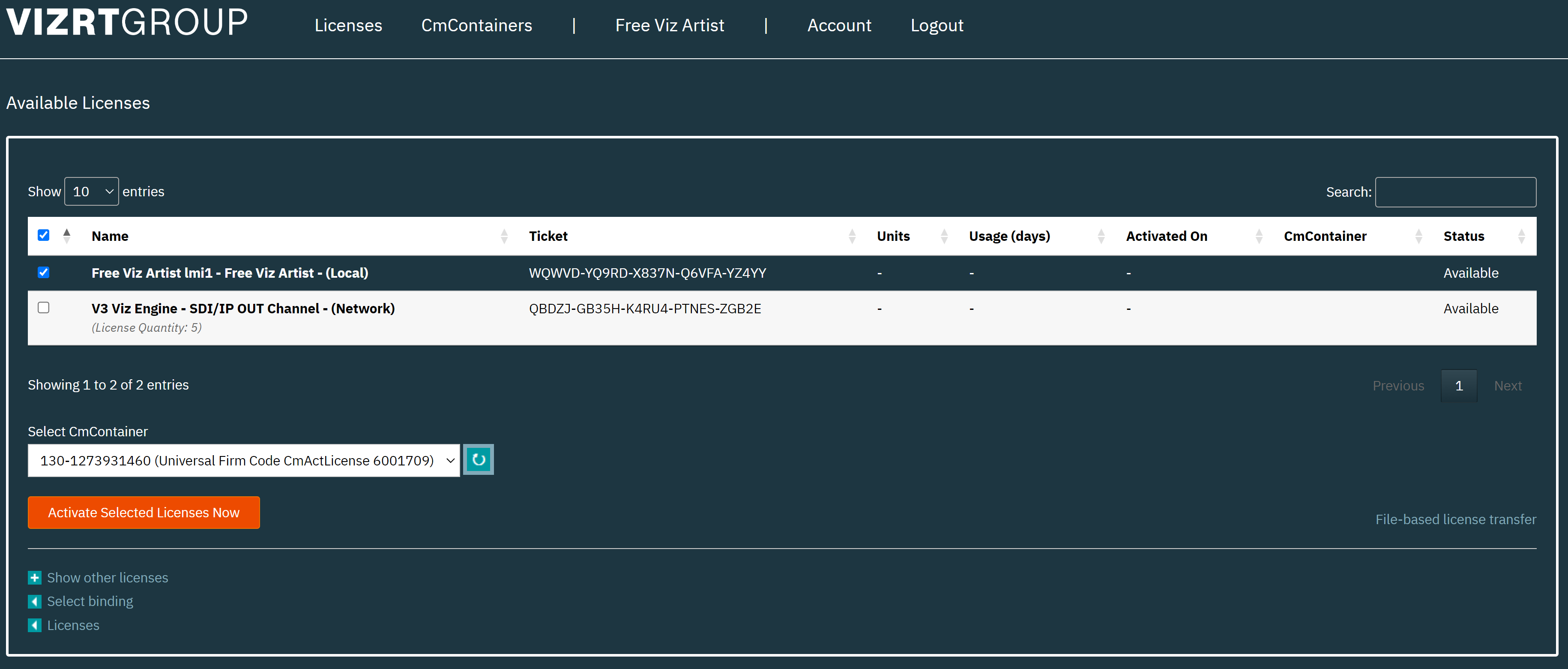Click Logout in the top navigation

(937, 26)
